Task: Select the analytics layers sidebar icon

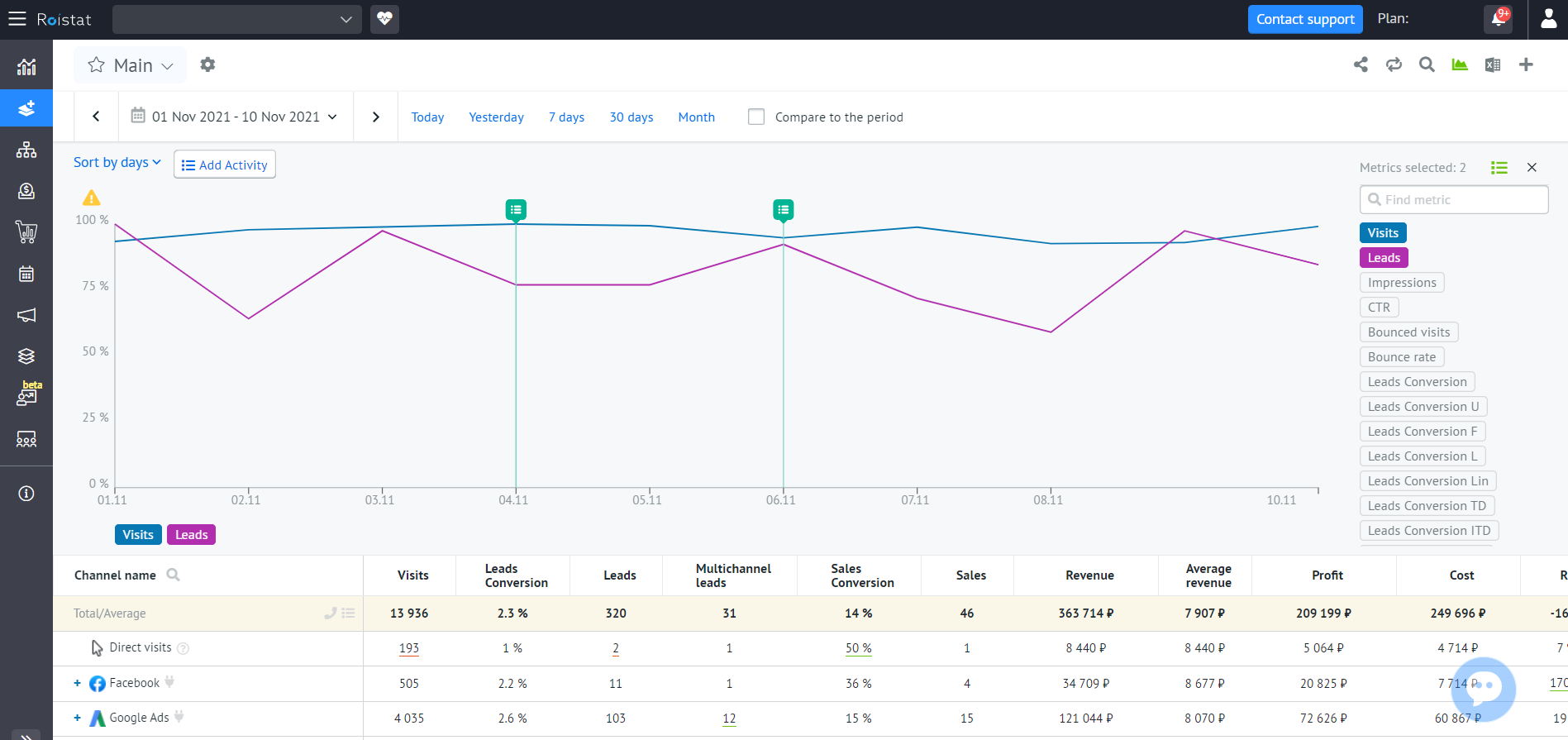Action: (26, 108)
